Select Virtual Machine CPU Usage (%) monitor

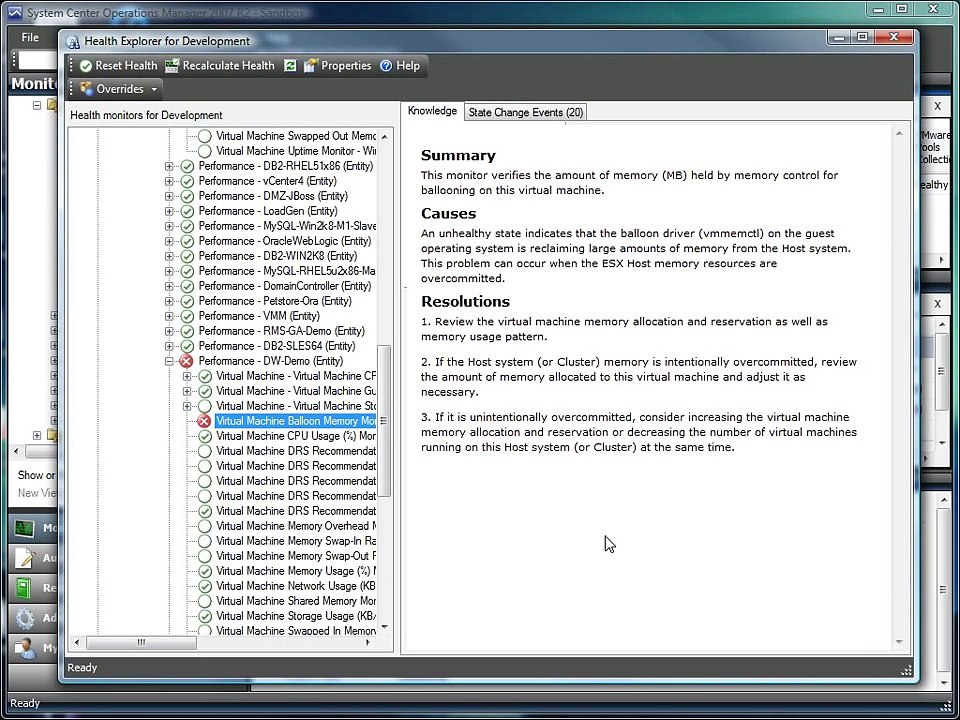[296, 436]
